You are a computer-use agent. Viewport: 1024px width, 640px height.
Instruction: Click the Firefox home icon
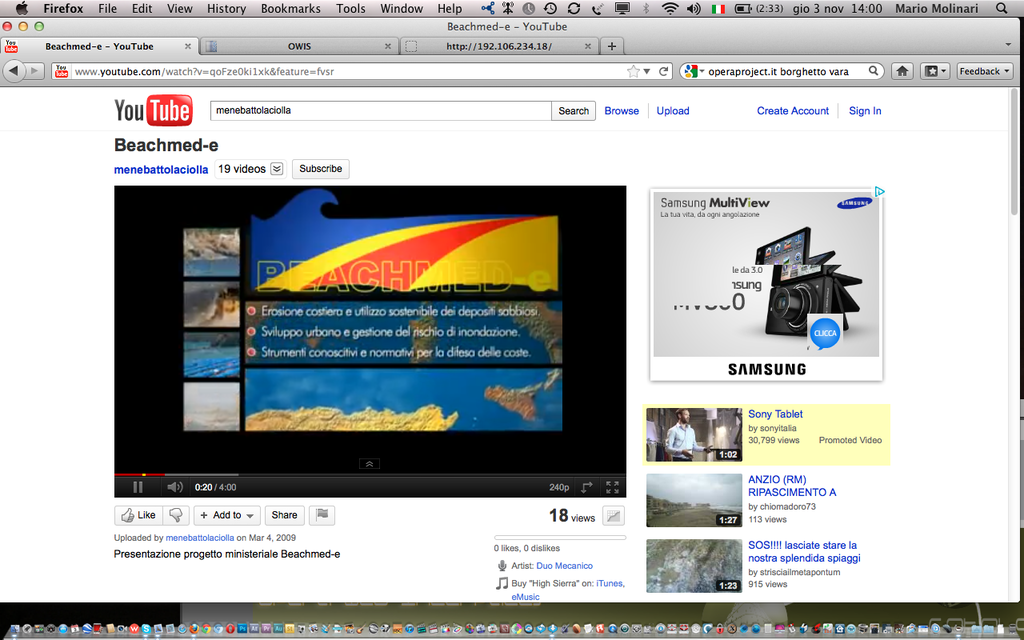[902, 71]
